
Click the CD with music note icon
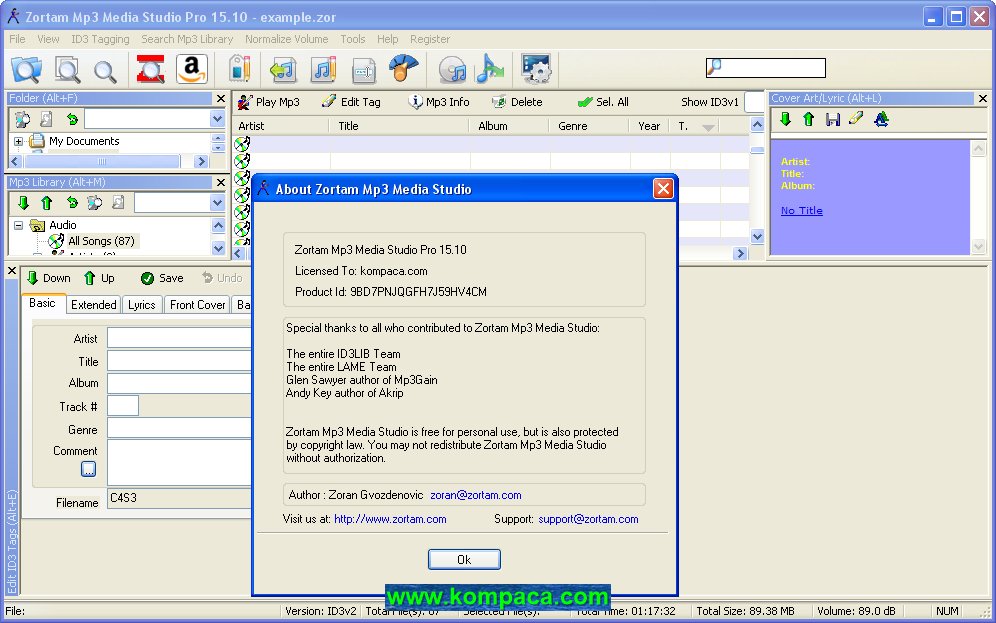452,70
